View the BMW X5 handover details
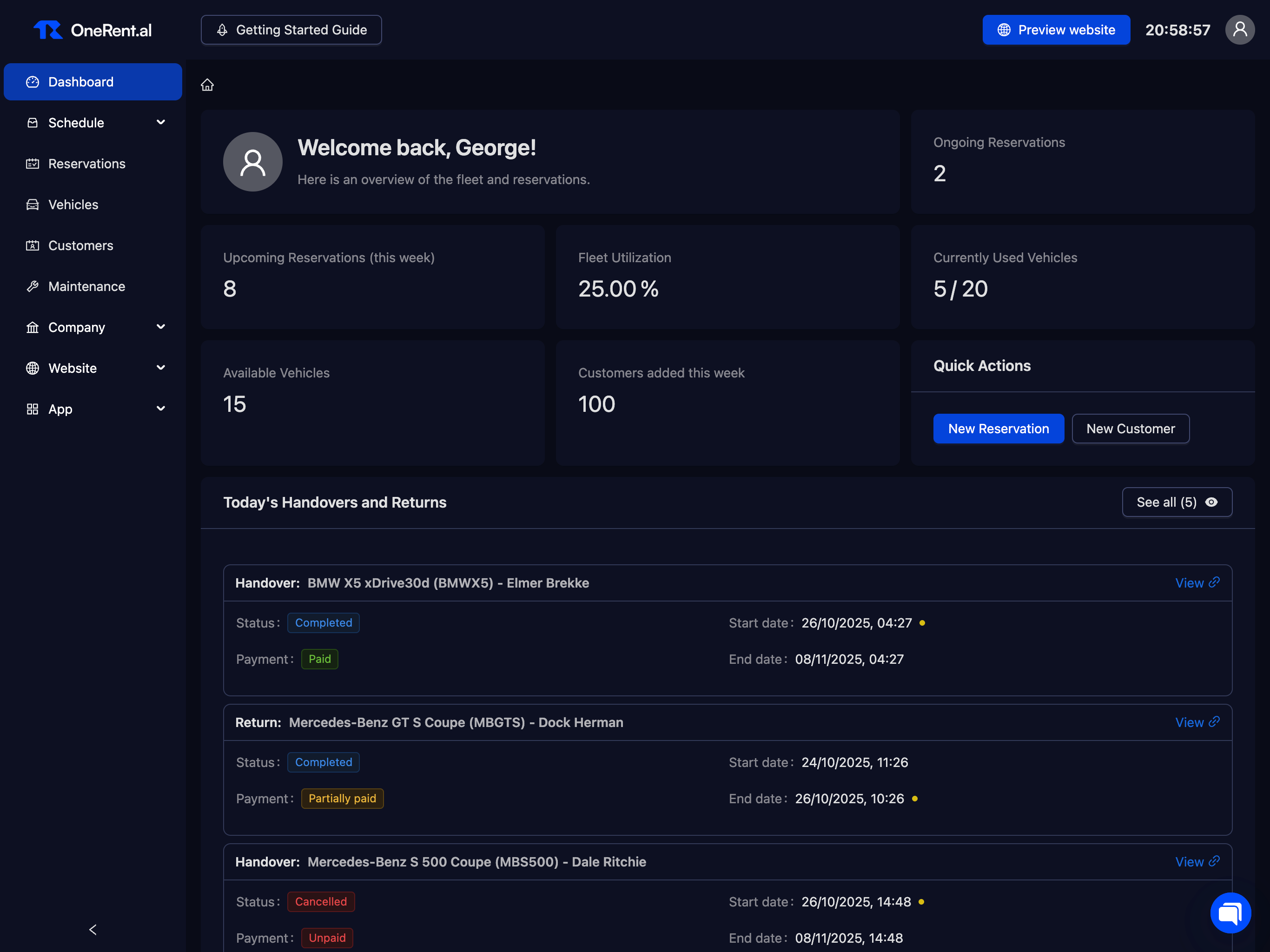 click(x=1197, y=583)
